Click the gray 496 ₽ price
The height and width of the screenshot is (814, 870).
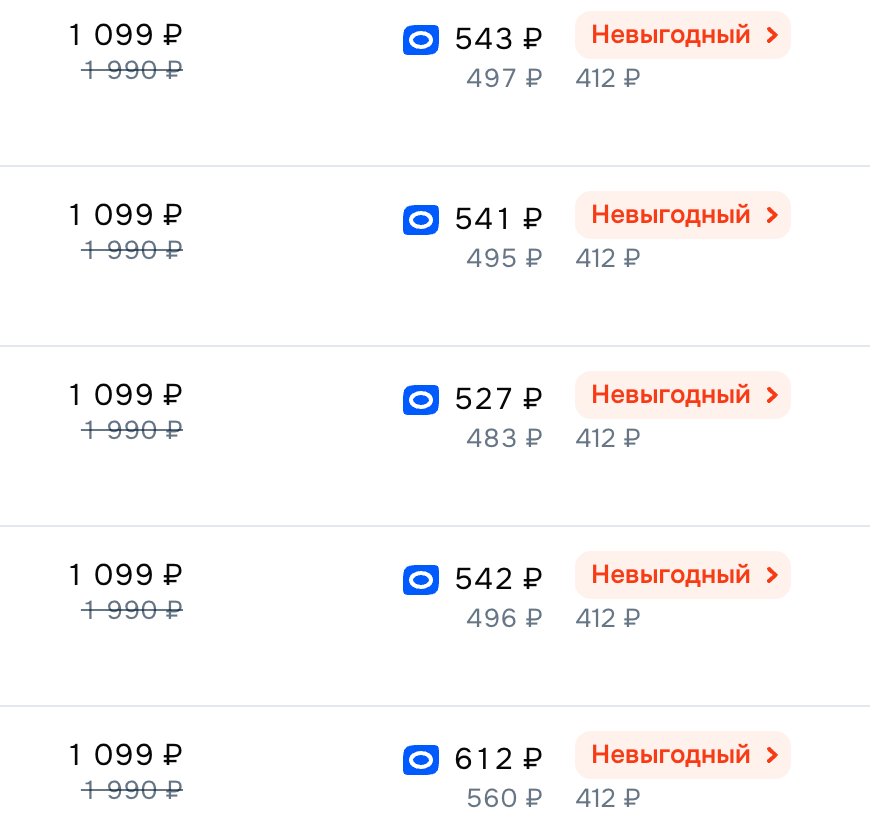tap(503, 619)
